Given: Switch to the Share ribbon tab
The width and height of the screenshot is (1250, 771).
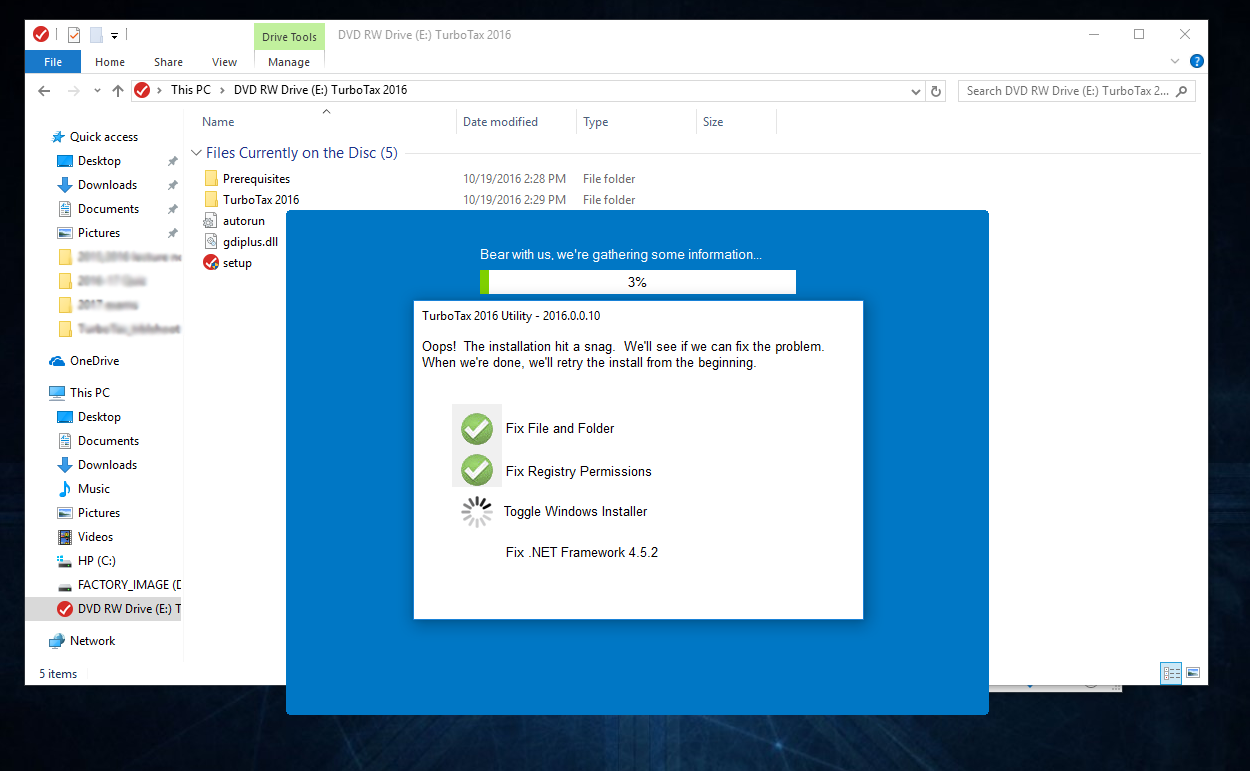Looking at the screenshot, I should click(168, 62).
